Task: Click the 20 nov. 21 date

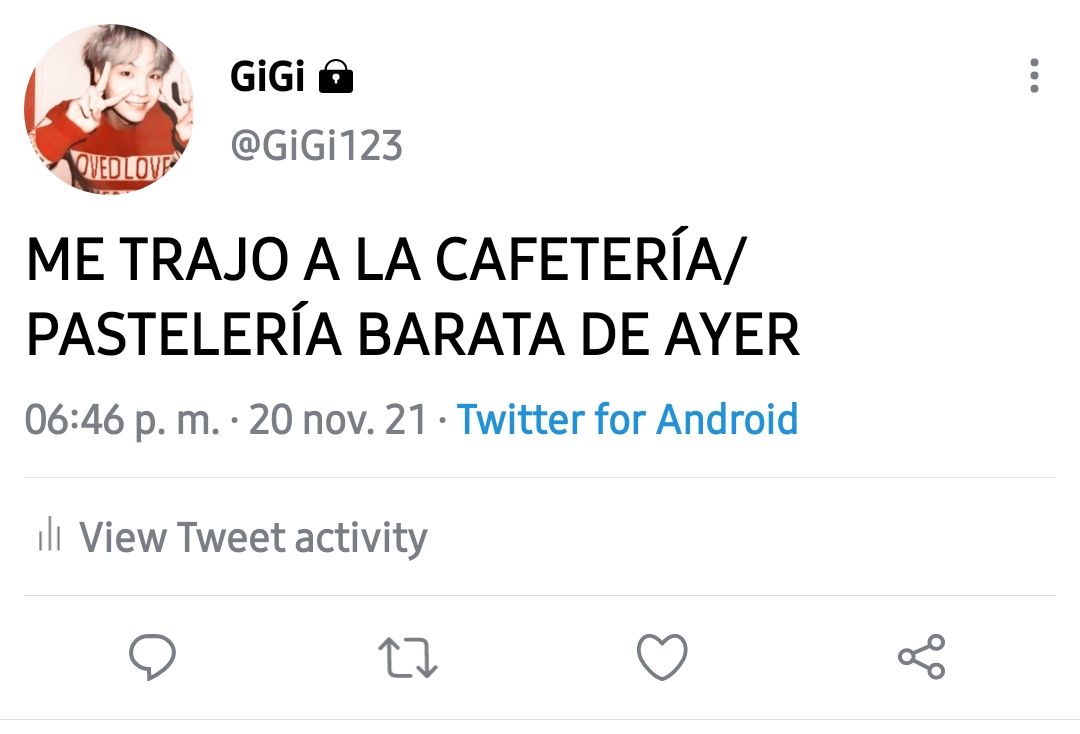Action: click(338, 419)
